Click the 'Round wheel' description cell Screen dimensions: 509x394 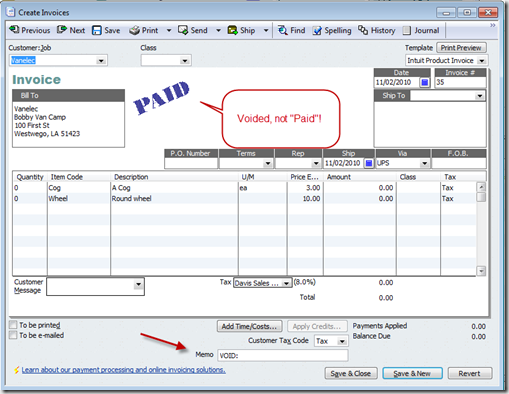pos(174,199)
